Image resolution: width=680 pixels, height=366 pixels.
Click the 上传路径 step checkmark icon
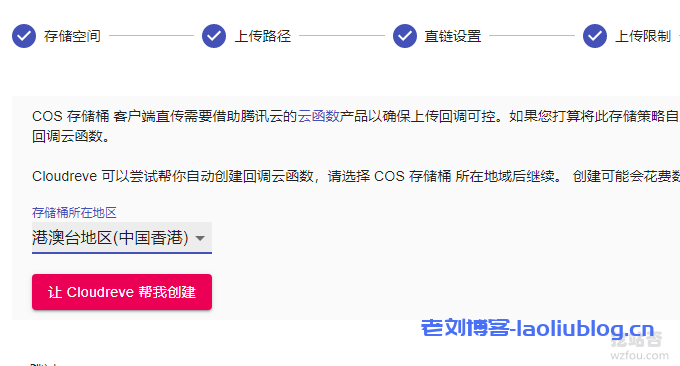pyautogui.click(x=214, y=36)
